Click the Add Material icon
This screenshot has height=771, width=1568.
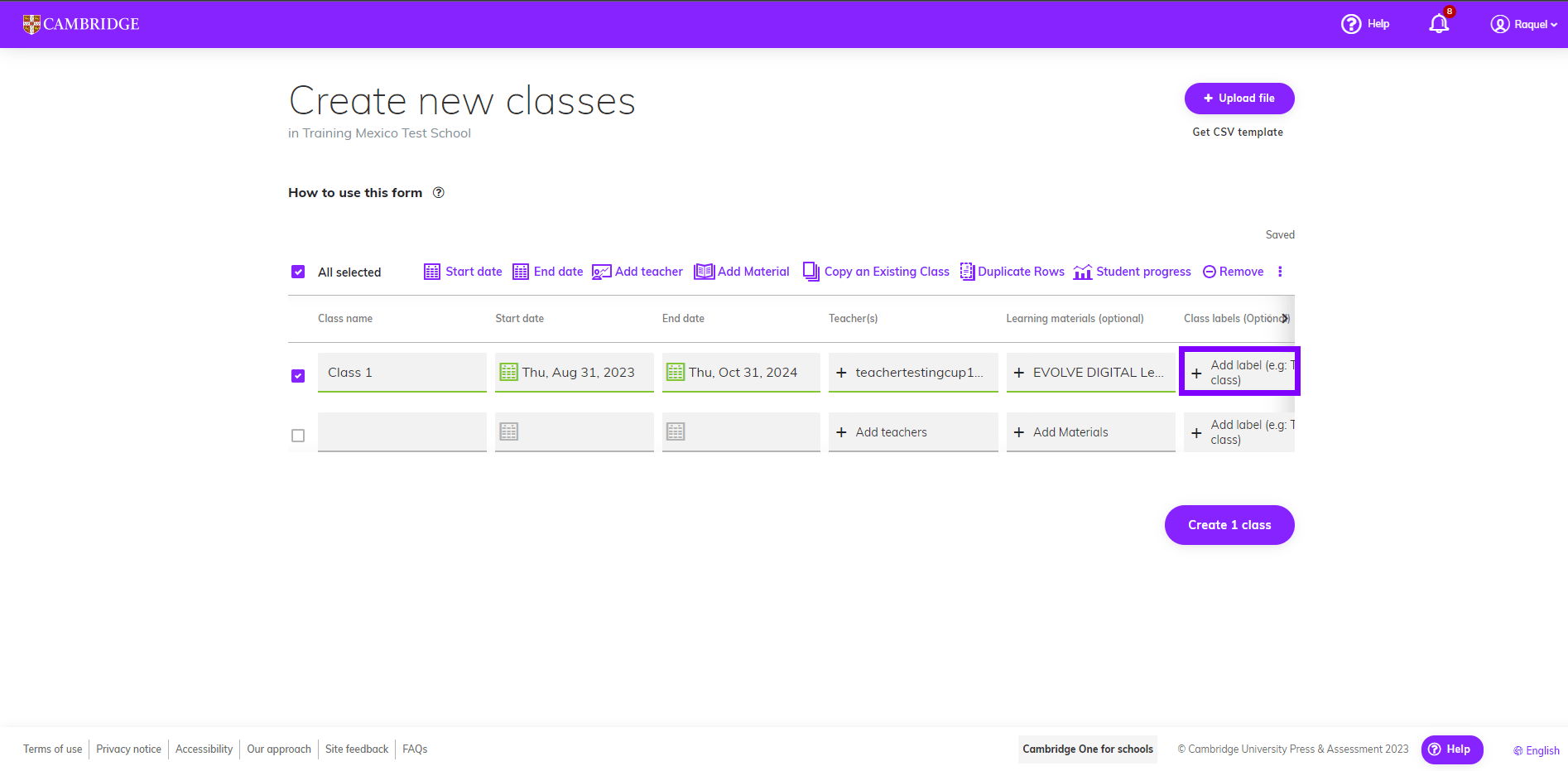click(704, 272)
